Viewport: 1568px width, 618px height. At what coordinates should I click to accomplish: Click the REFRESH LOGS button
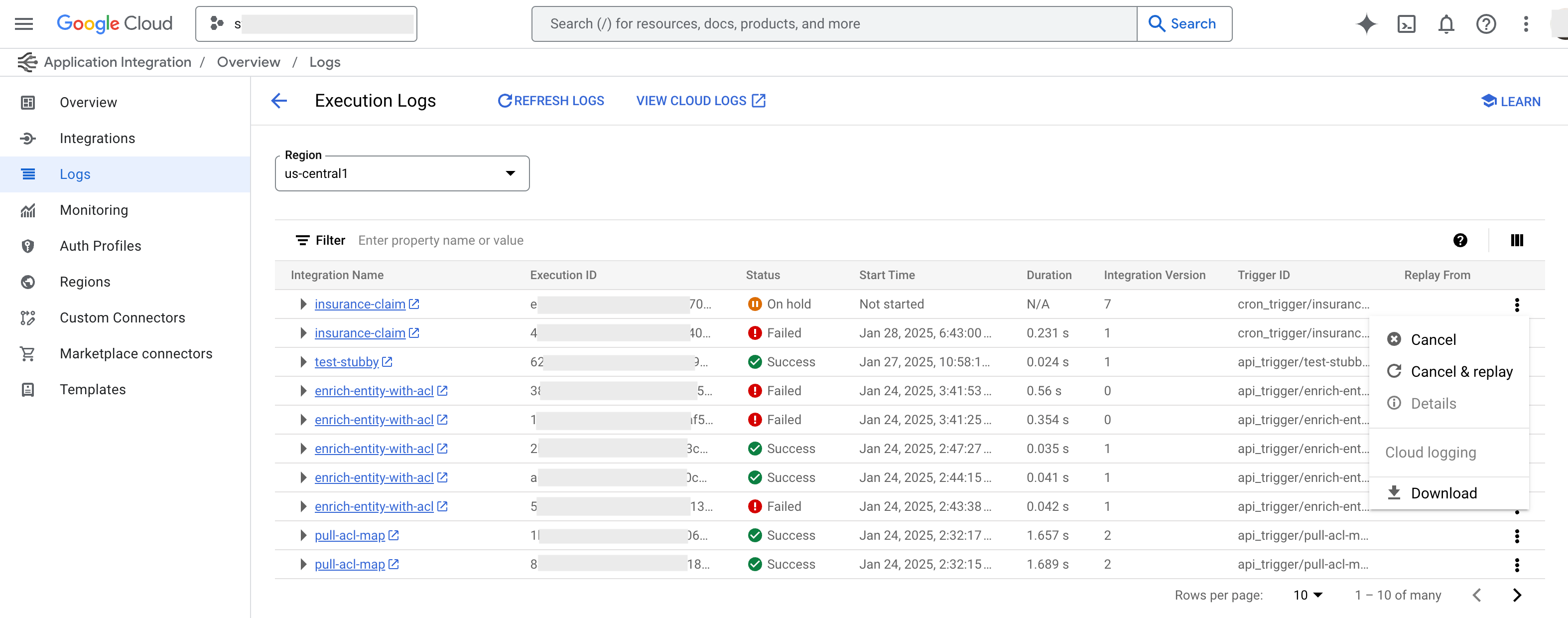click(552, 100)
